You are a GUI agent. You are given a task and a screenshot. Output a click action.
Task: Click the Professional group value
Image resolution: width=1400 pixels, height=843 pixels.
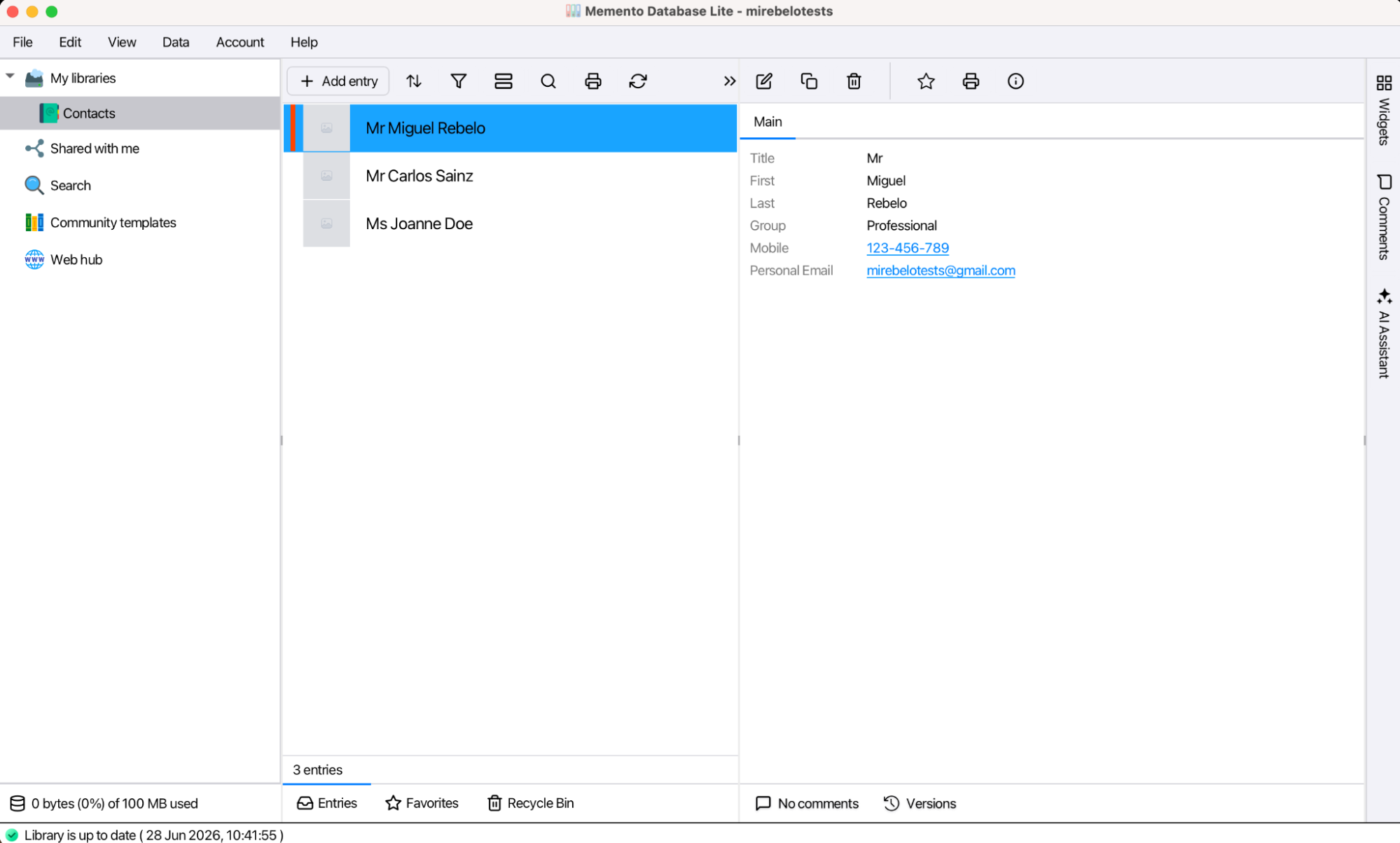pos(901,226)
